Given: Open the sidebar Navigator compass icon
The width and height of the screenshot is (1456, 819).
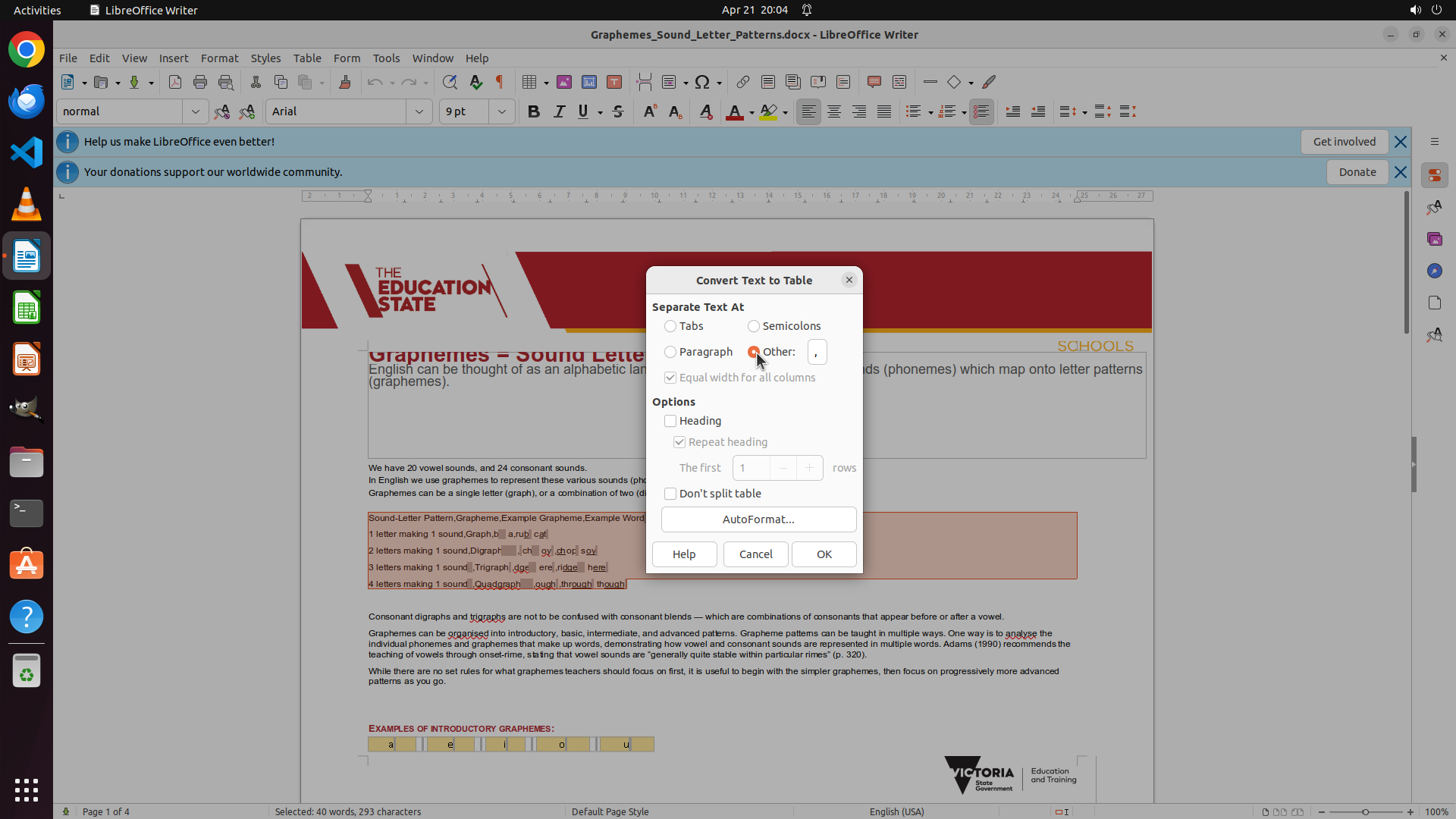Looking at the screenshot, I should [x=1434, y=271].
